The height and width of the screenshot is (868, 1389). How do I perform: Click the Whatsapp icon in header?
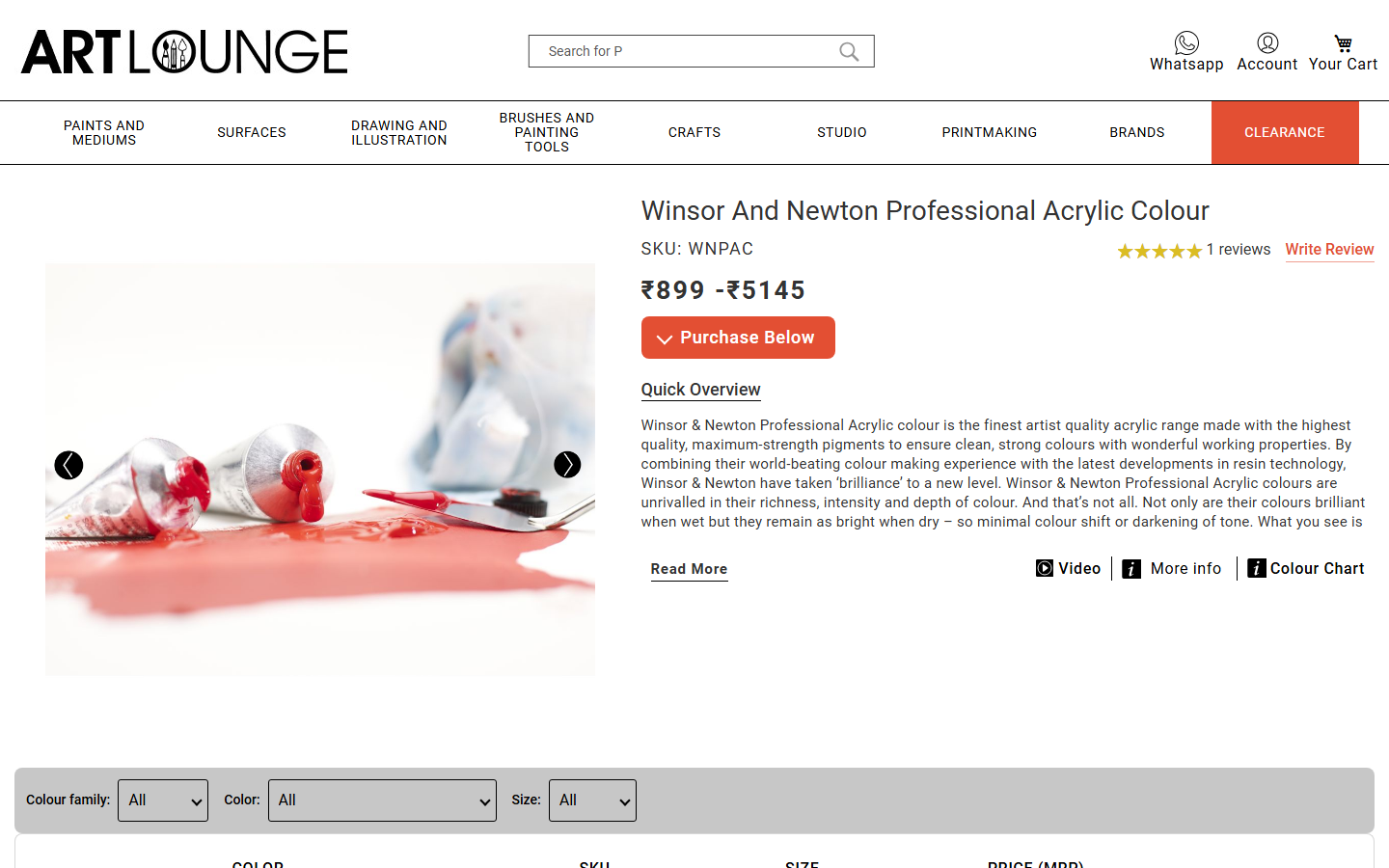(1186, 42)
